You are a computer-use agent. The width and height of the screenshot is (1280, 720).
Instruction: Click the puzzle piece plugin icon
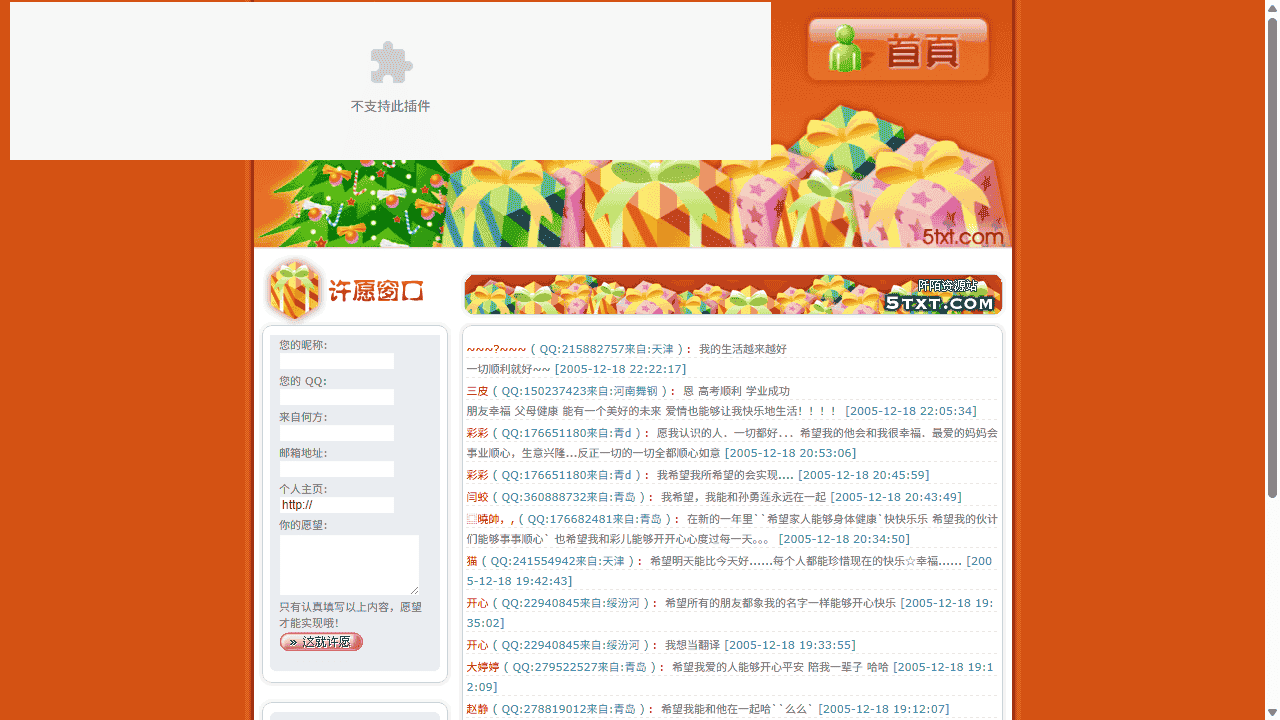pyautogui.click(x=391, y=63)
